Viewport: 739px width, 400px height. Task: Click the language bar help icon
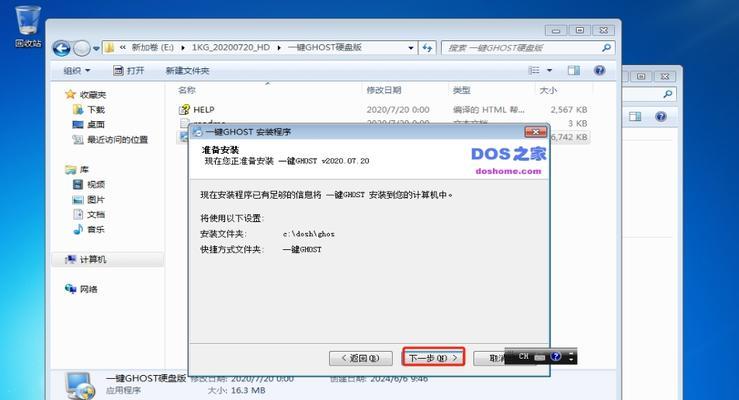[556, 357]
